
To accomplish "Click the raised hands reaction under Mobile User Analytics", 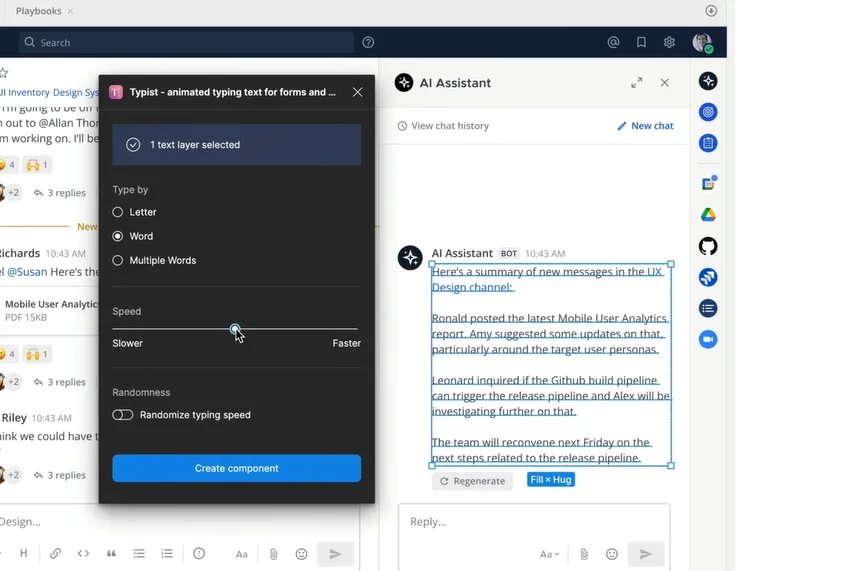I will point(37,354).
